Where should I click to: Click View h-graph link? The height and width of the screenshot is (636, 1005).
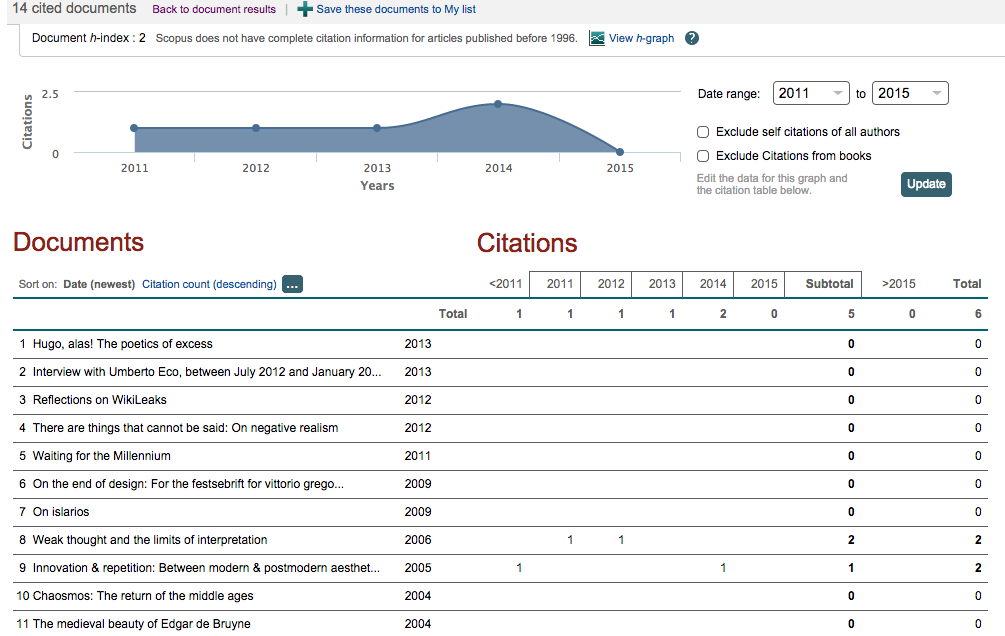pyautogui.click(x=641, y=39)
